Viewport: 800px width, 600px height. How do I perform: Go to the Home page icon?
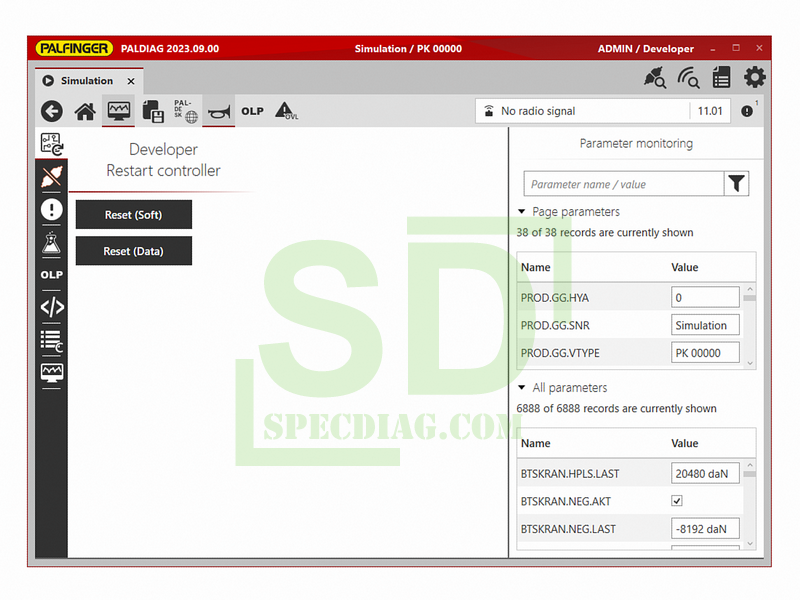pyautogui.click(x=85, y=112)
